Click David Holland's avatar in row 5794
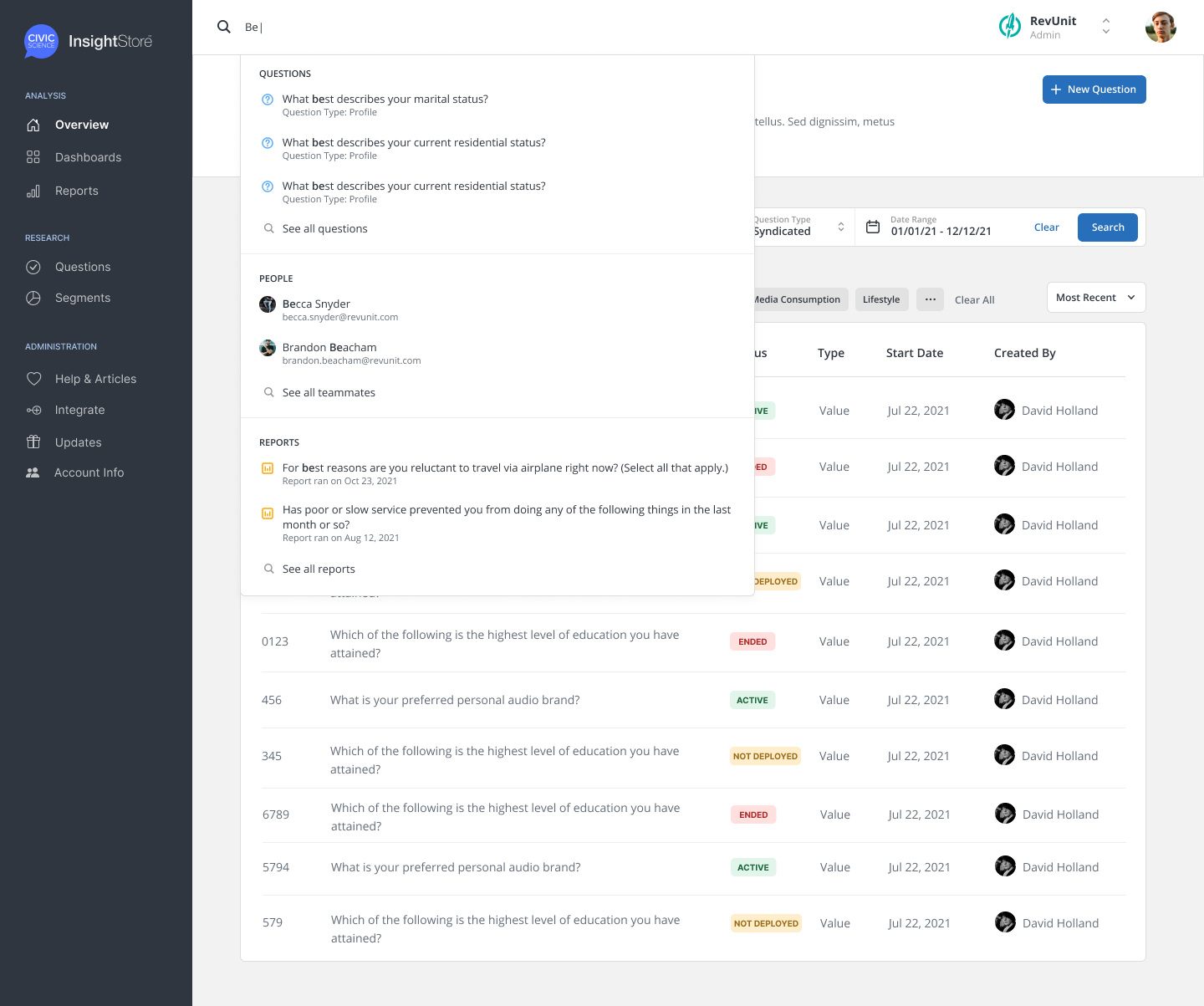The image size is (1204, 1006). [x=1005, y=866]
